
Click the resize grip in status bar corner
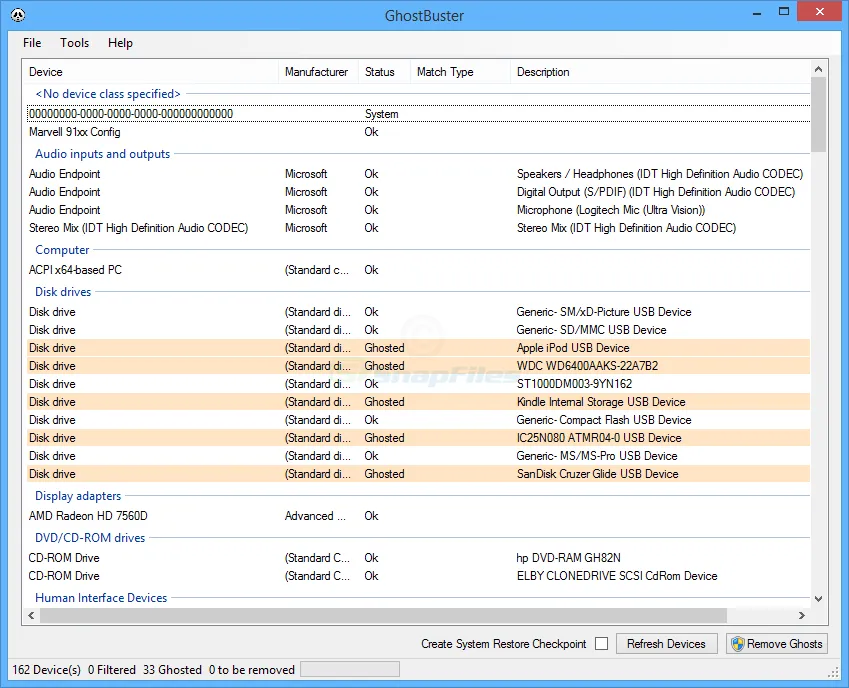(x=833, y=672)
